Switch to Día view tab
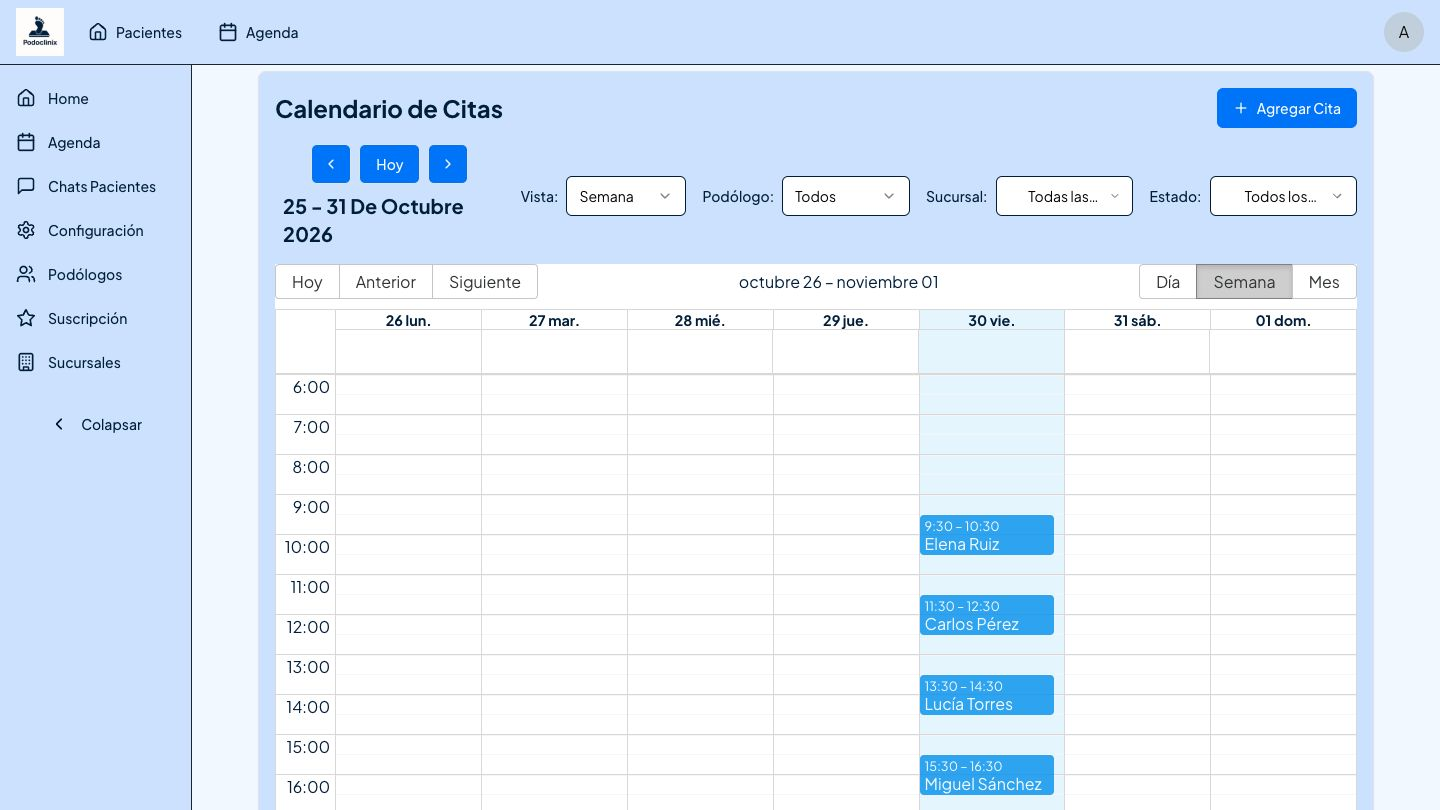Viewport: 1440px width, 810px height. [x=1168, y=282]
